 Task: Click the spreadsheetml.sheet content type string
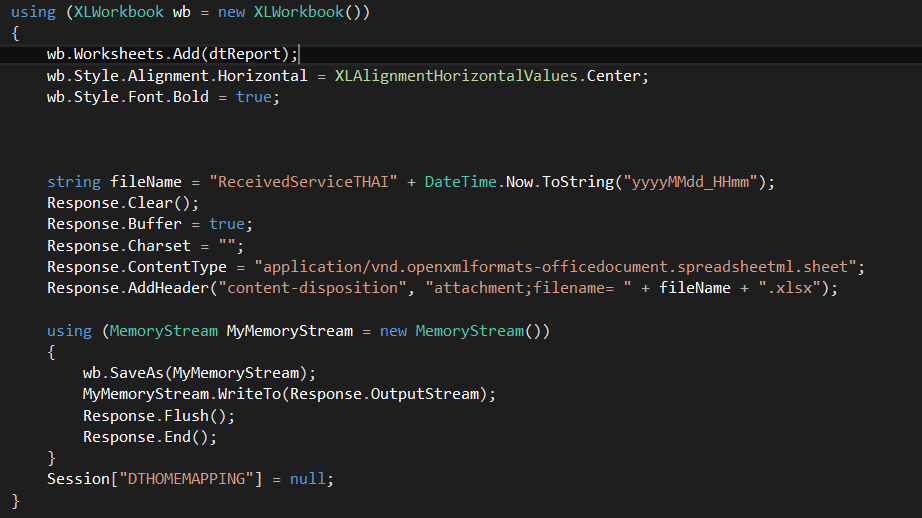[x=555, y=267]
